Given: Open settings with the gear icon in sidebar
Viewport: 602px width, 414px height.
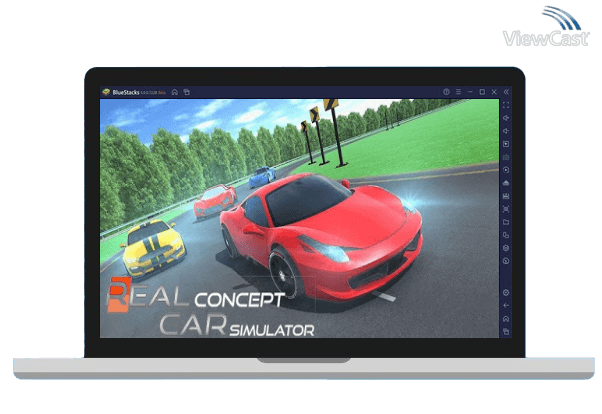Looking at the screenshot, I should [506, 293].
